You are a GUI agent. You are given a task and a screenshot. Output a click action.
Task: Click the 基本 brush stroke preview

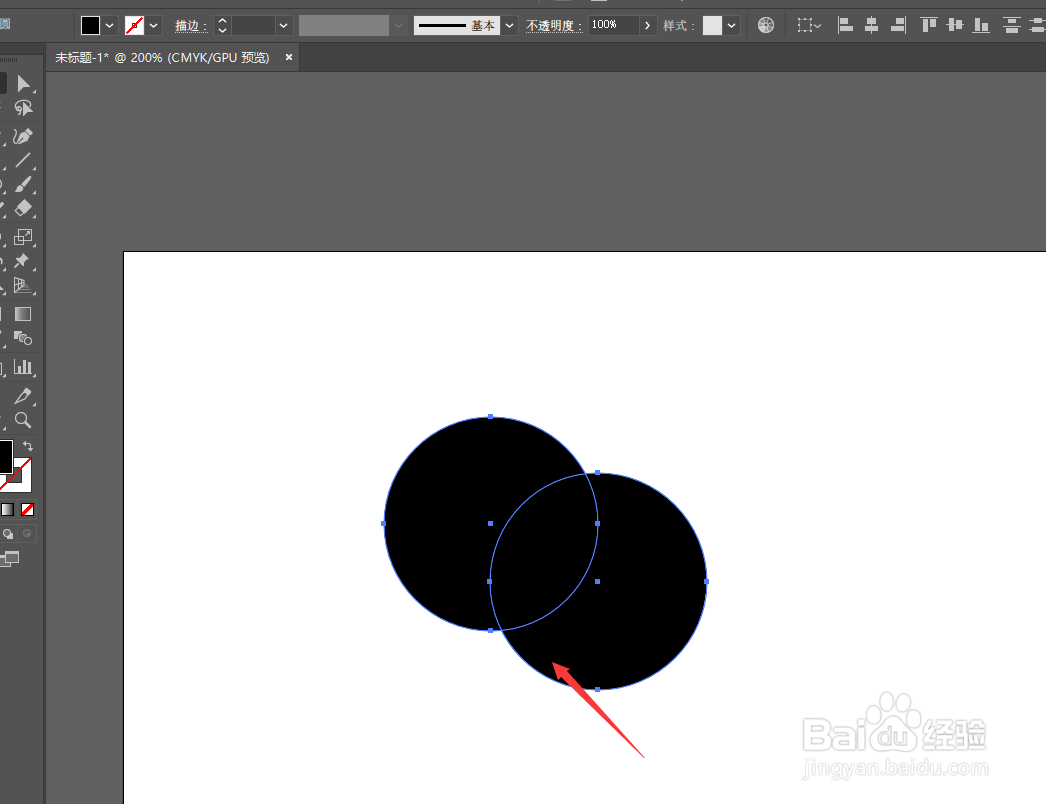[457, 25]
